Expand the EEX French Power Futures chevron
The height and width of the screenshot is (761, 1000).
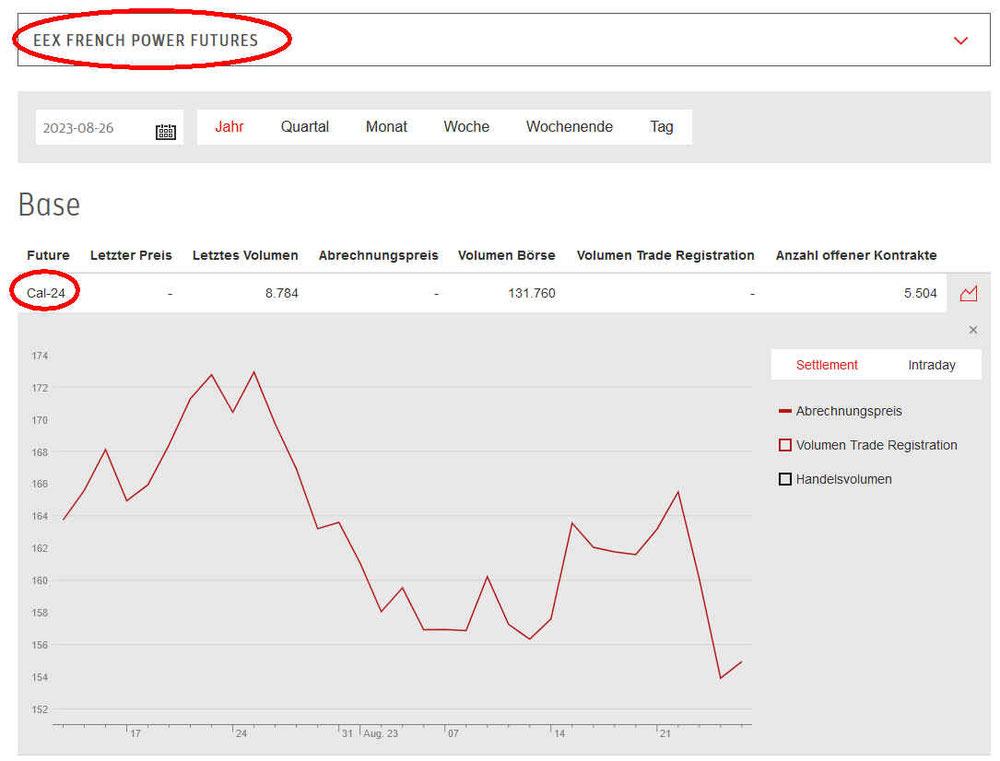click(960, 41)
